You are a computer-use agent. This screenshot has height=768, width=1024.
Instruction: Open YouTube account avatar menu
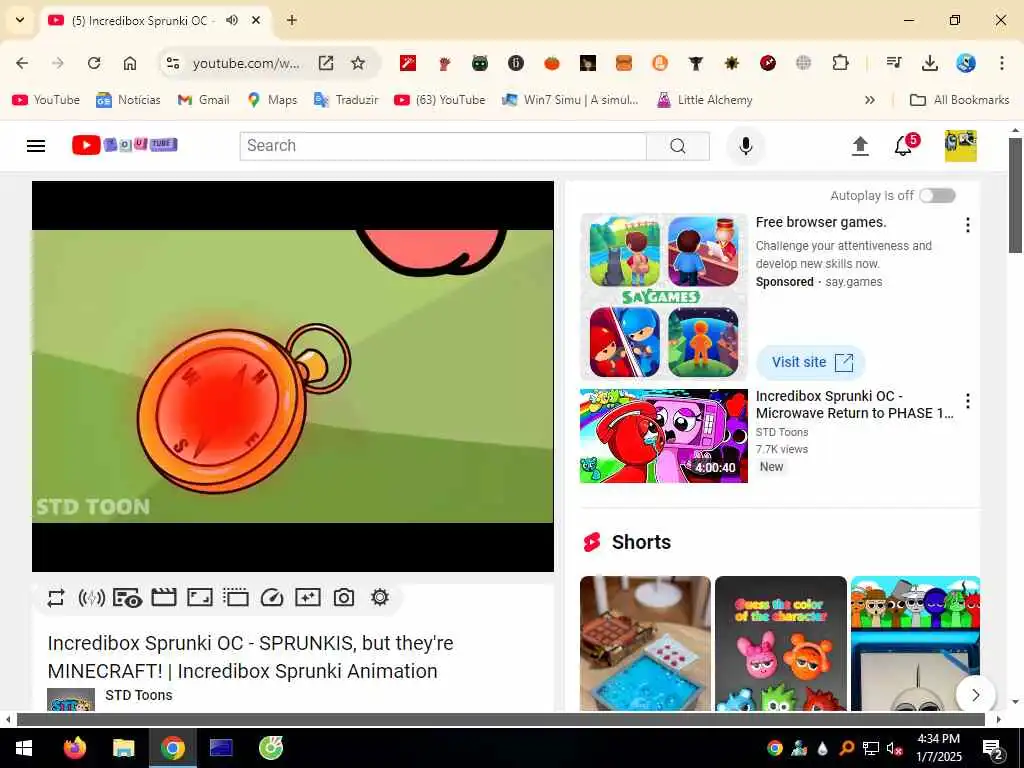[x=961, y=146]
